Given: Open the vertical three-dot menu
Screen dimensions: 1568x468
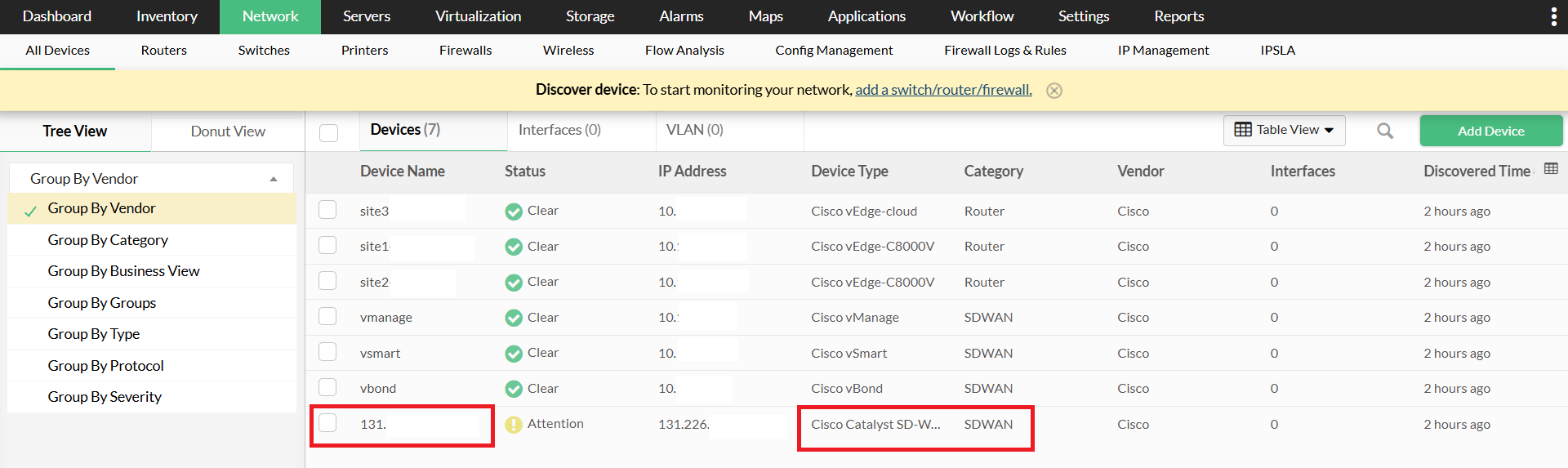Looking at the screenshot, I should pos(1553,16).
